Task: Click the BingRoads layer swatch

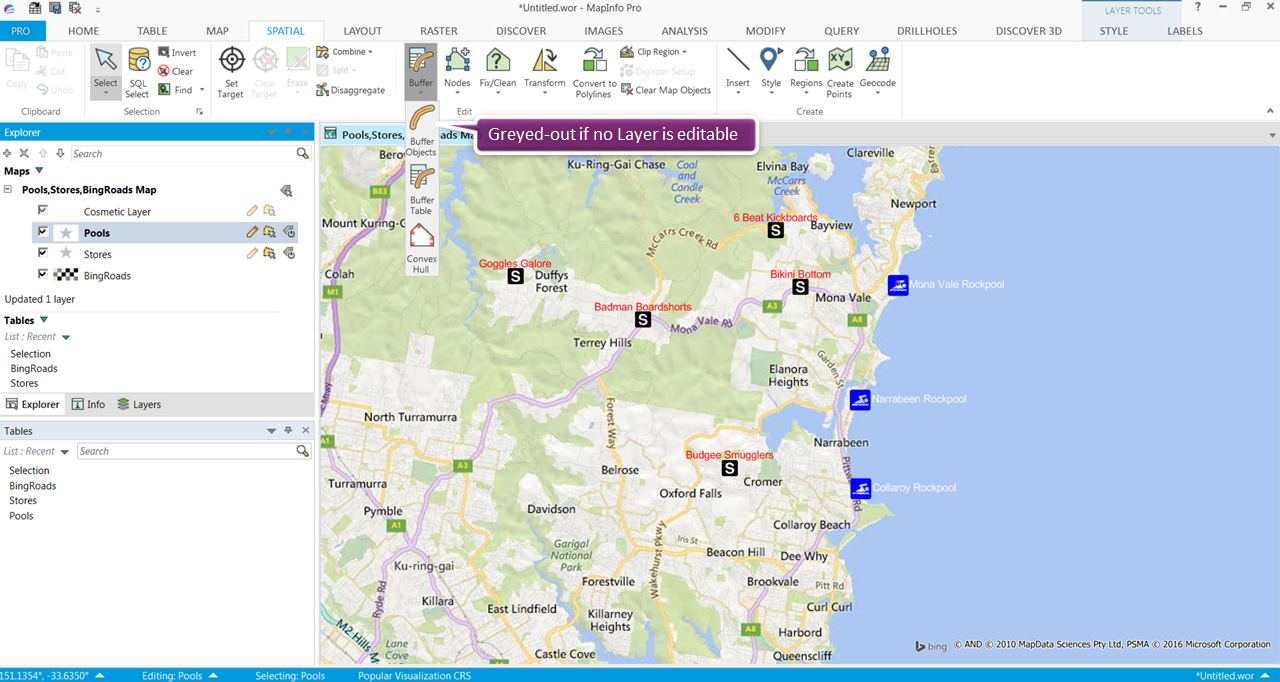Action: pos(66,275)
